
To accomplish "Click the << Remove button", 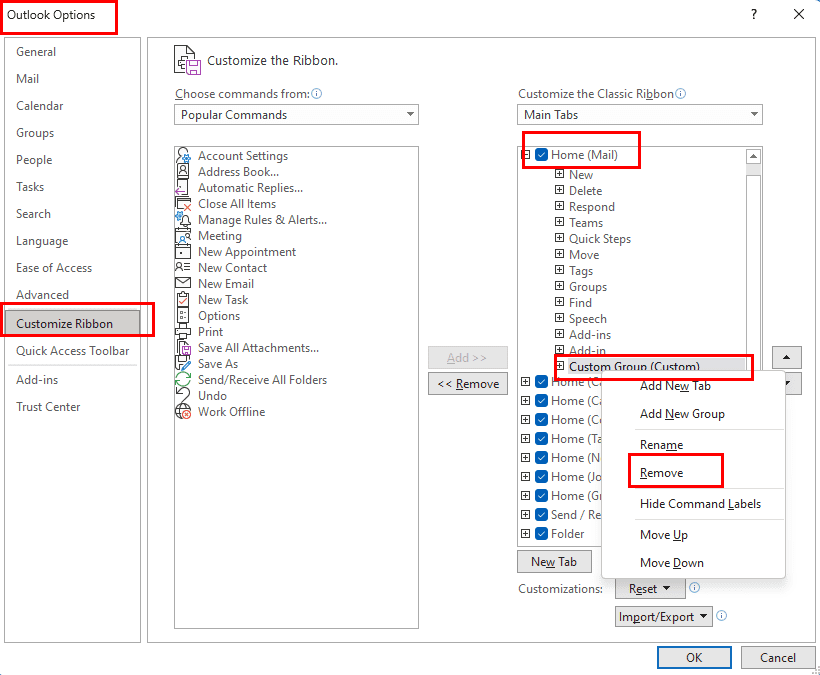I will click(x=468, y=384).
